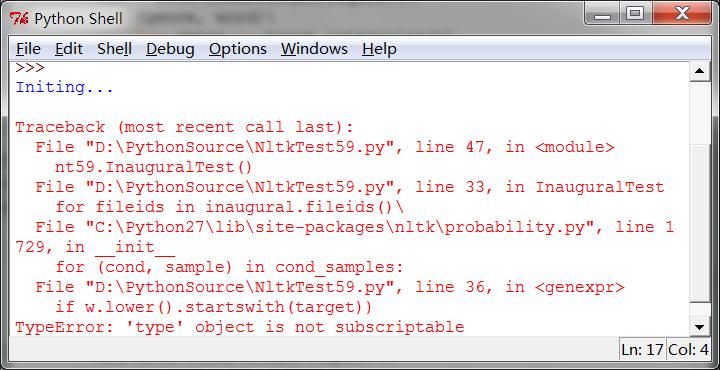Open the Help menu

point(379,49)
